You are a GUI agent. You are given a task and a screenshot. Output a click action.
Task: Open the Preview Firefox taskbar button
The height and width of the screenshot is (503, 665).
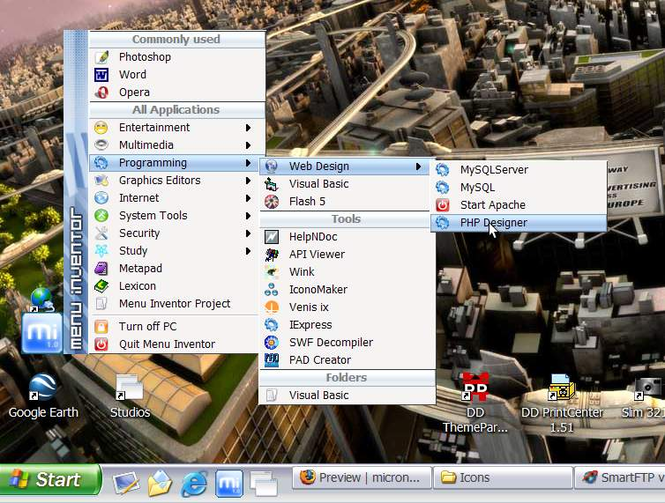[x=362, y=478]
